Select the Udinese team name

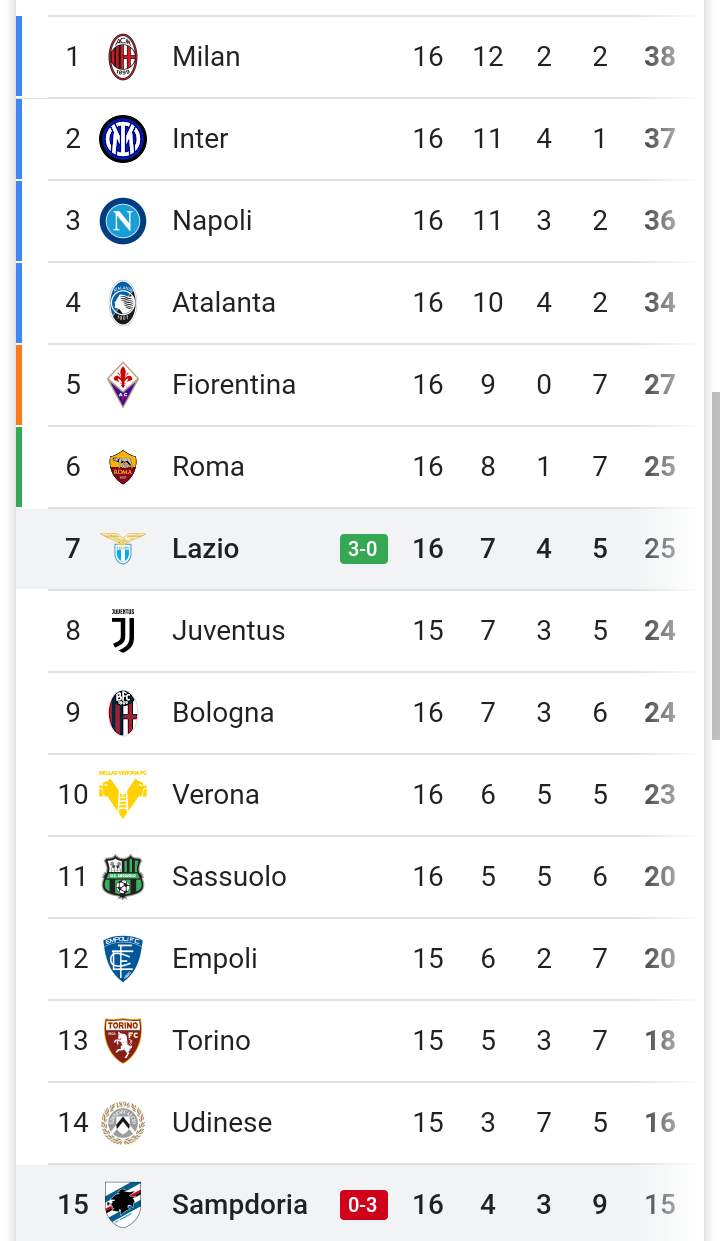coord(222,1123)
